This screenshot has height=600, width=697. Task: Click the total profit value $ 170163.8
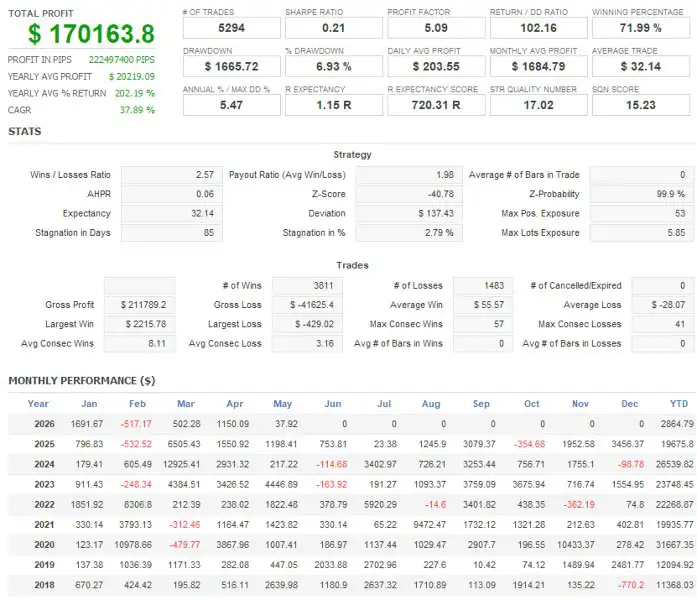[91, 34]
